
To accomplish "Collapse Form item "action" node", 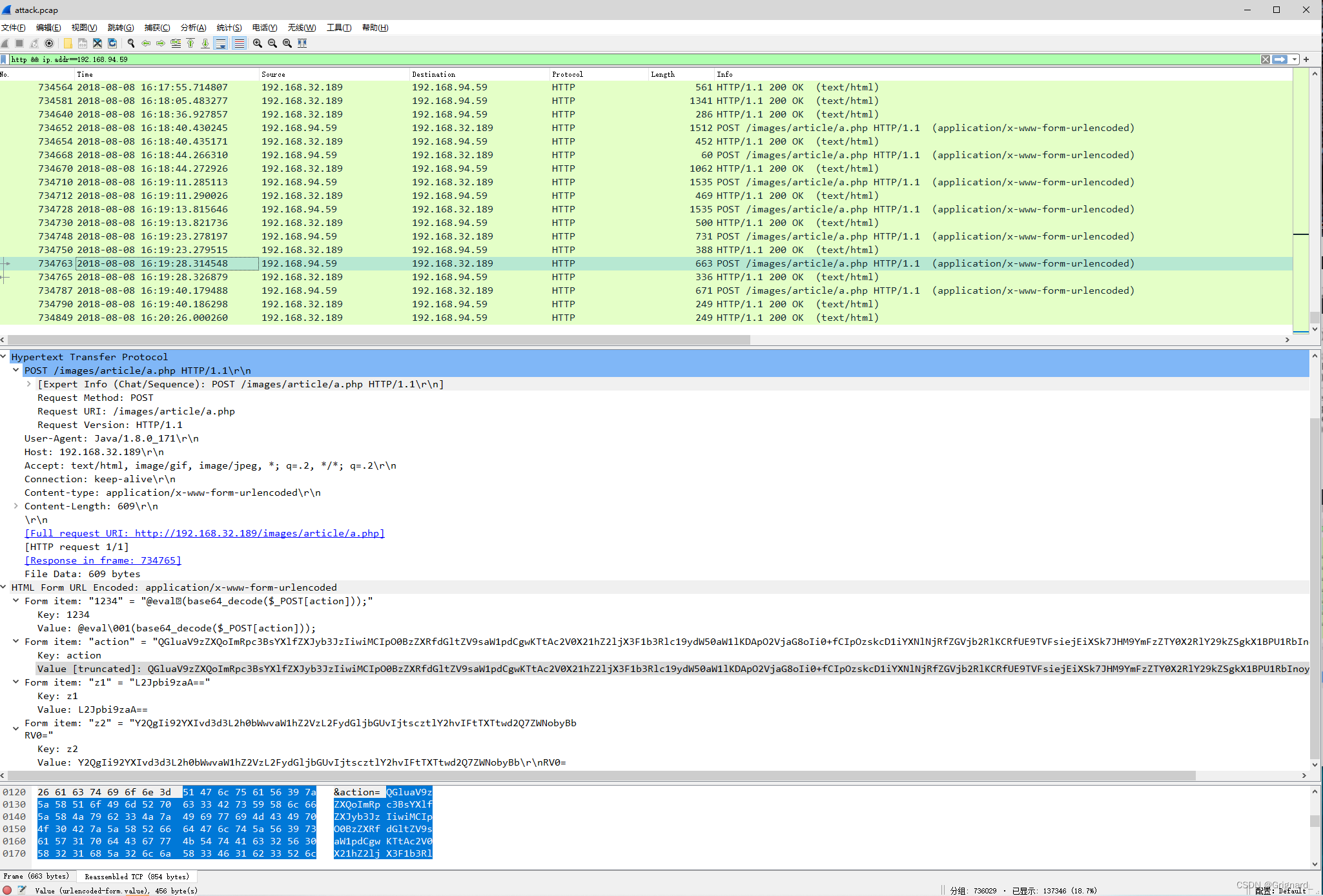I will pyautogui.click(x=16, y=641).
